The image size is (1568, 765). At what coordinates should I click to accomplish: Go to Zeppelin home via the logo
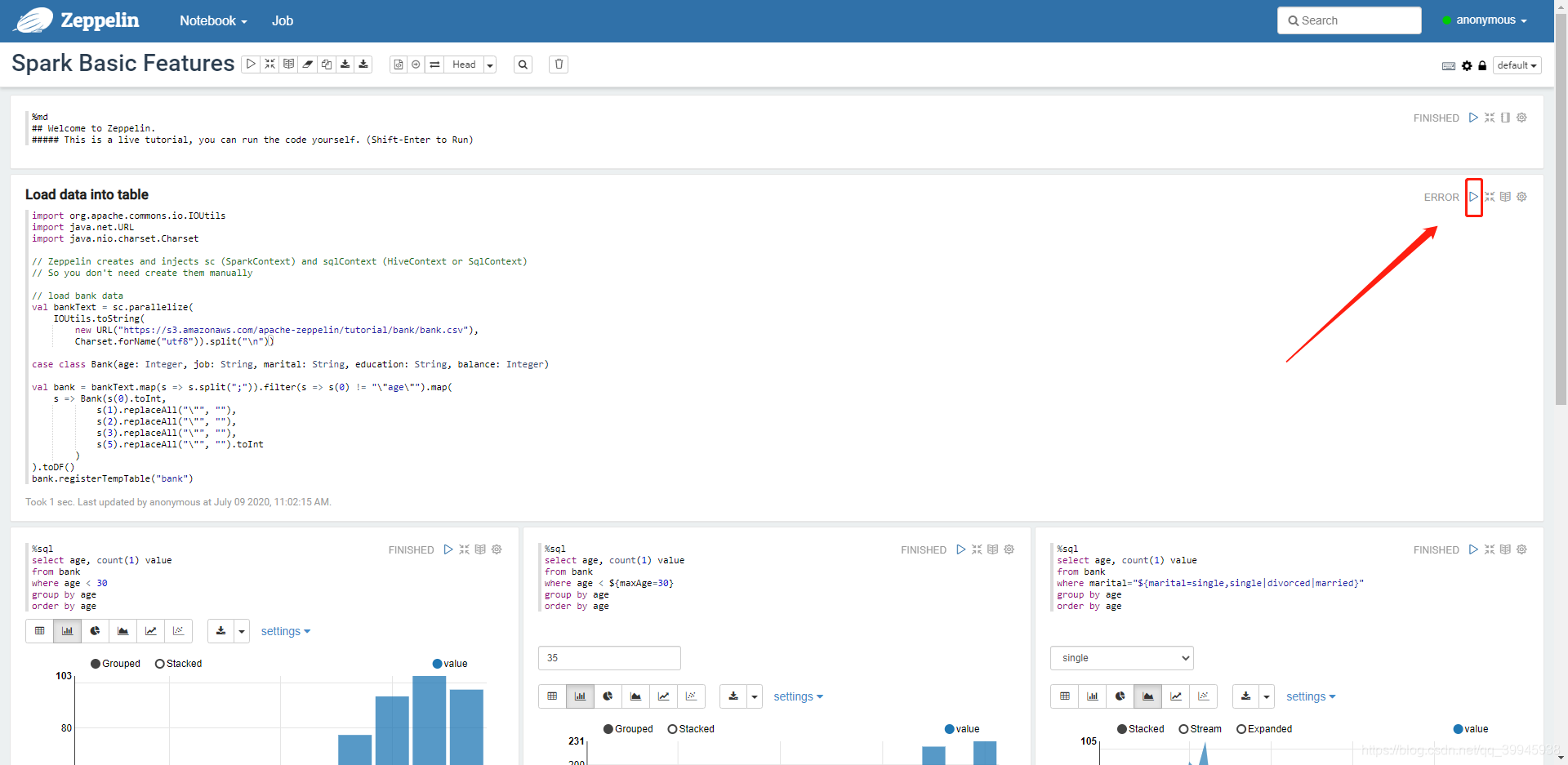click(76, 20)
